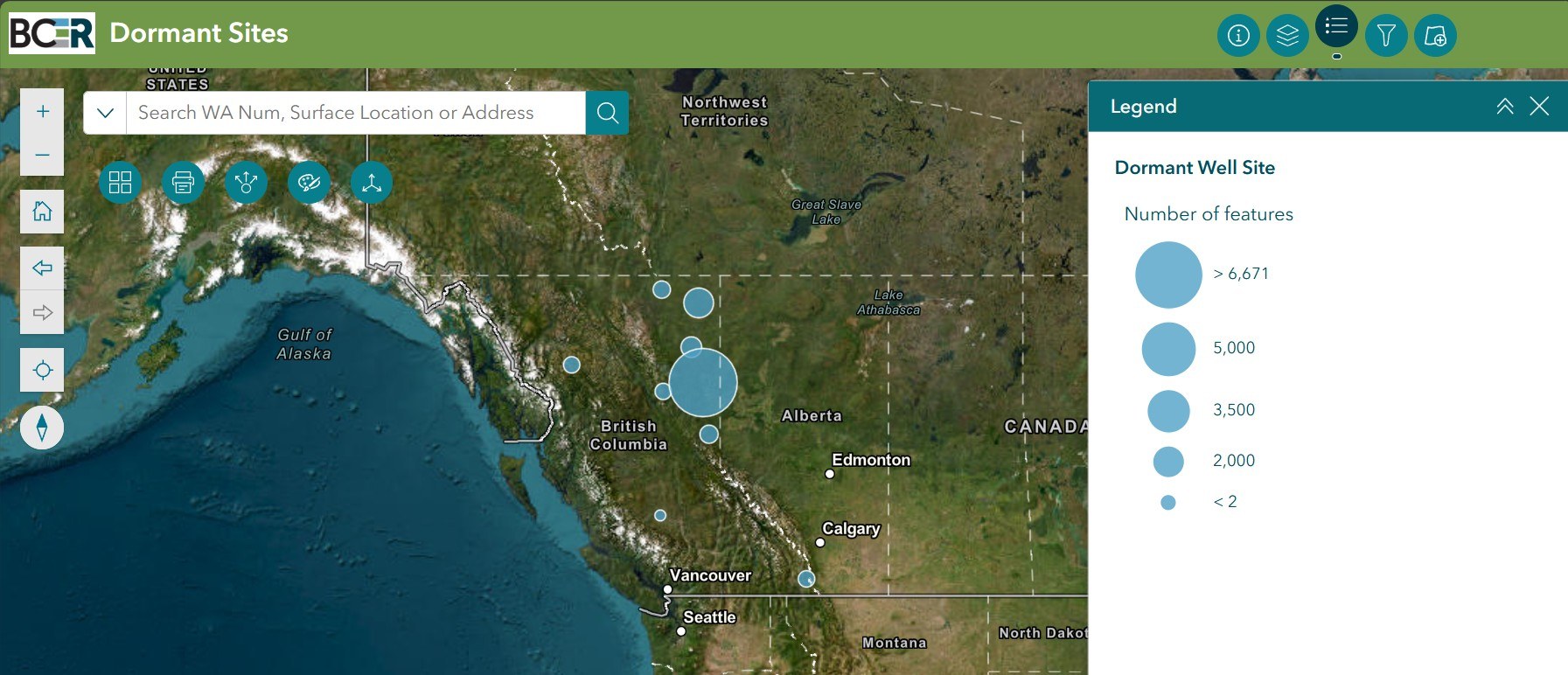
Task: Toggle the Legend widget button
Action: tap(1336, 26)
